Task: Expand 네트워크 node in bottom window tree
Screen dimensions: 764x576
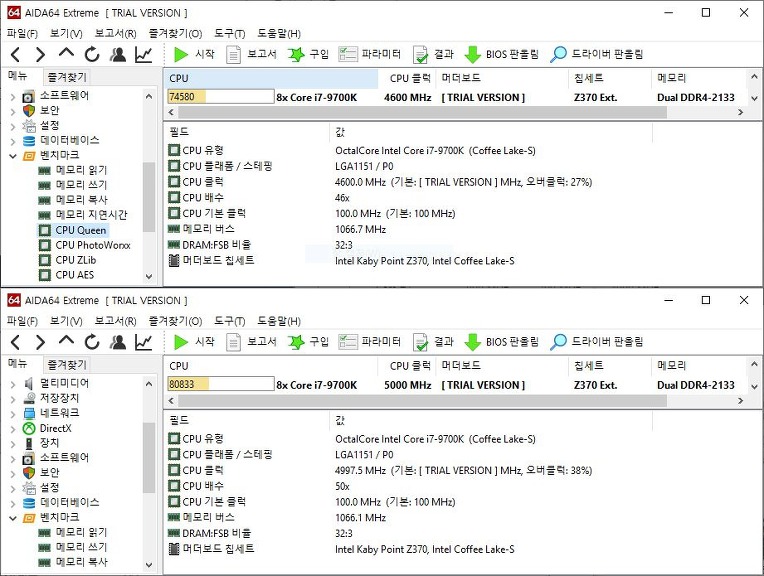Action: [x=13, y=414]
